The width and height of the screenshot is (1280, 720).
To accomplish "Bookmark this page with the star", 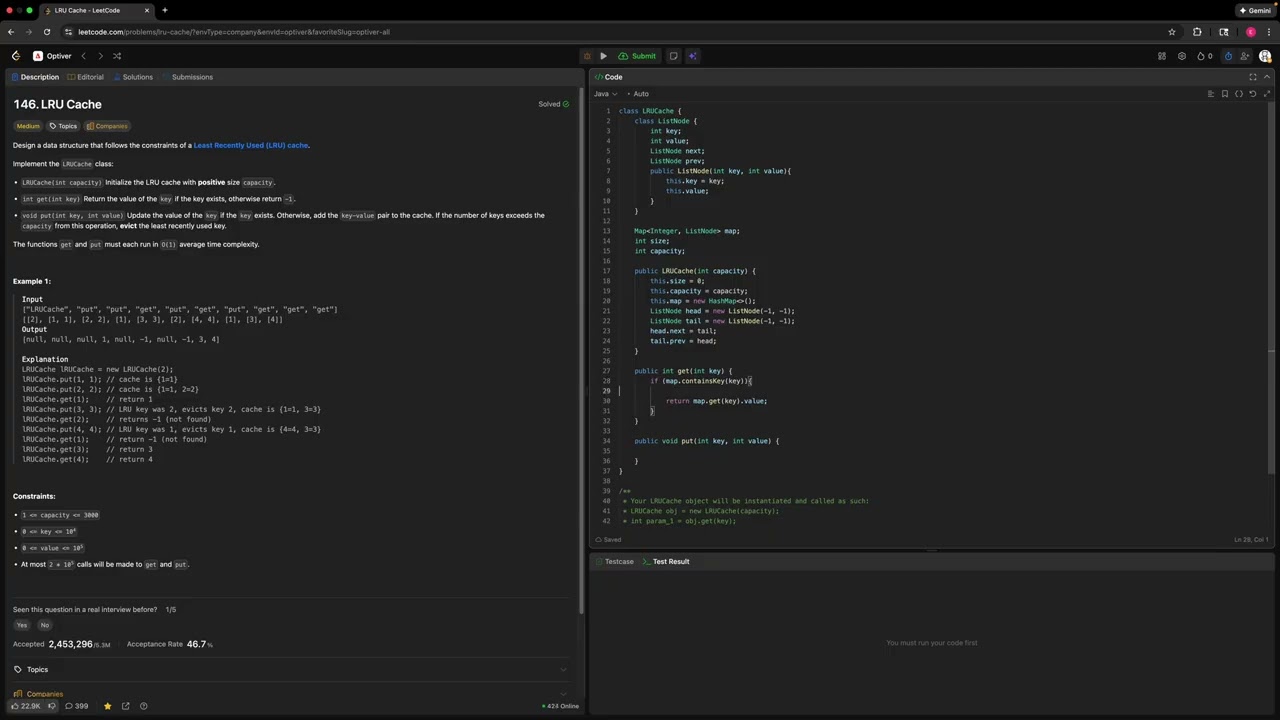I will tap(1172, 32).
